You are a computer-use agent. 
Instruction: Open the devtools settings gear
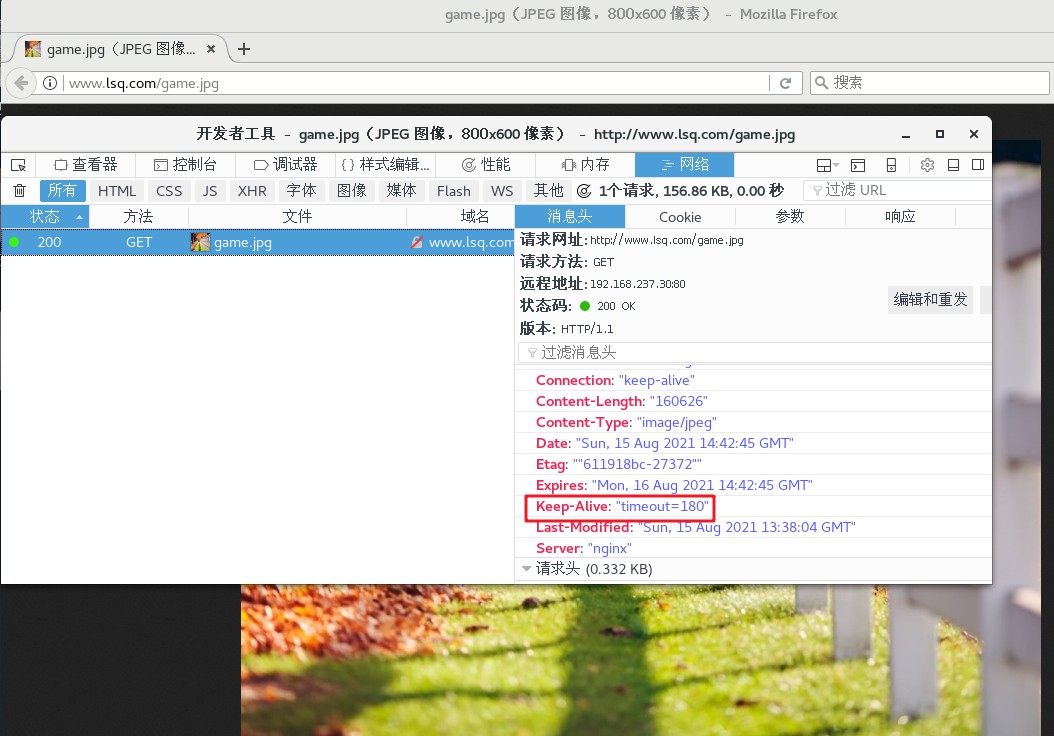click(x=928, y=165)
